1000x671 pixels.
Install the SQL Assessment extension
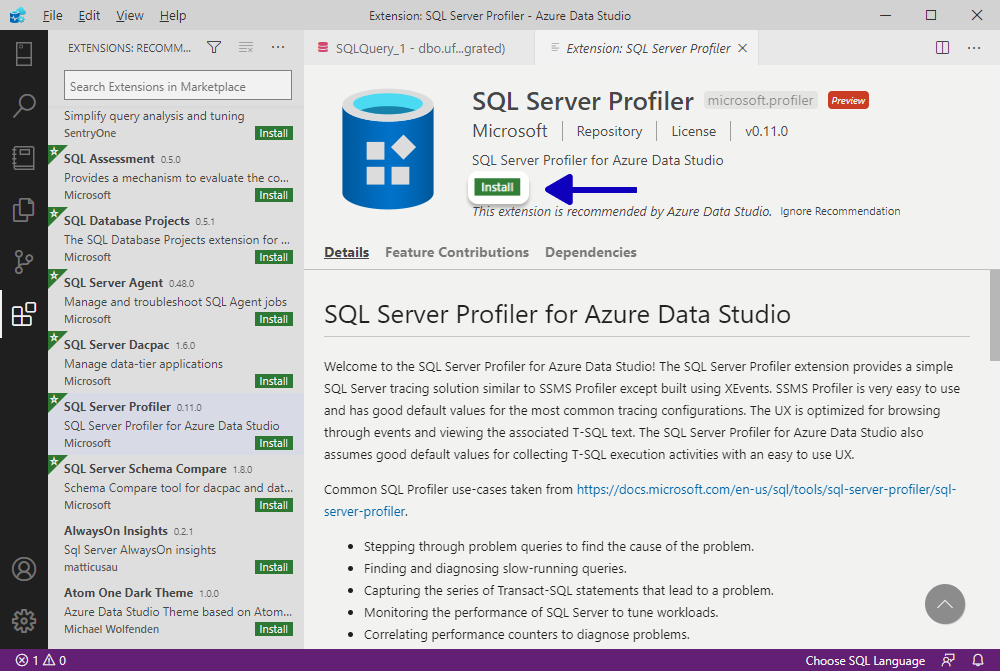pyautogui.click(x=274, y=195)
